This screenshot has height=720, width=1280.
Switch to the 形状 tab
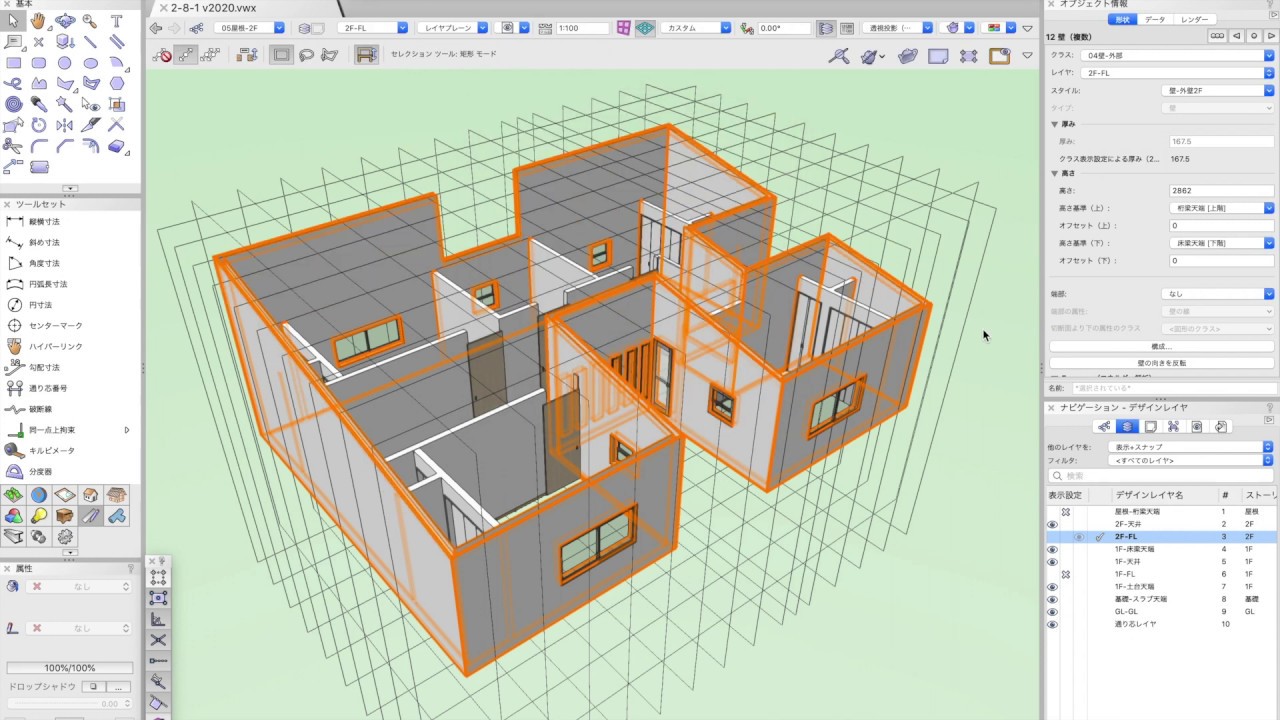1122,19
